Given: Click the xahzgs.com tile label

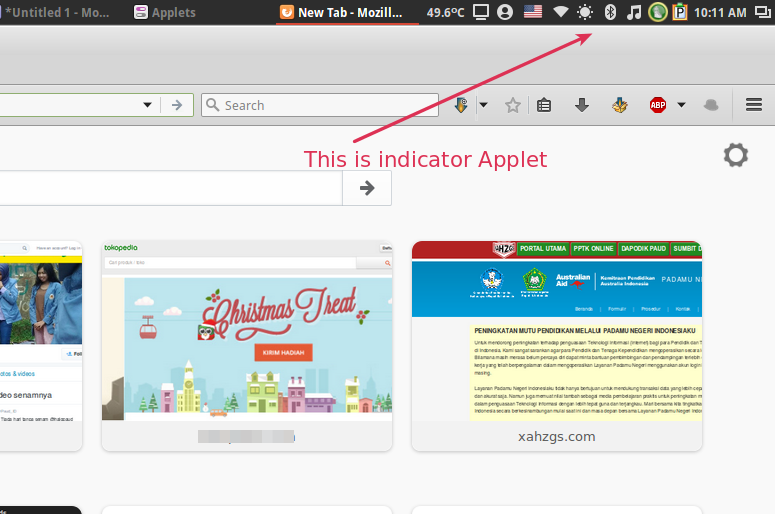Looking at the screenshot, I should tap(557, 436).
